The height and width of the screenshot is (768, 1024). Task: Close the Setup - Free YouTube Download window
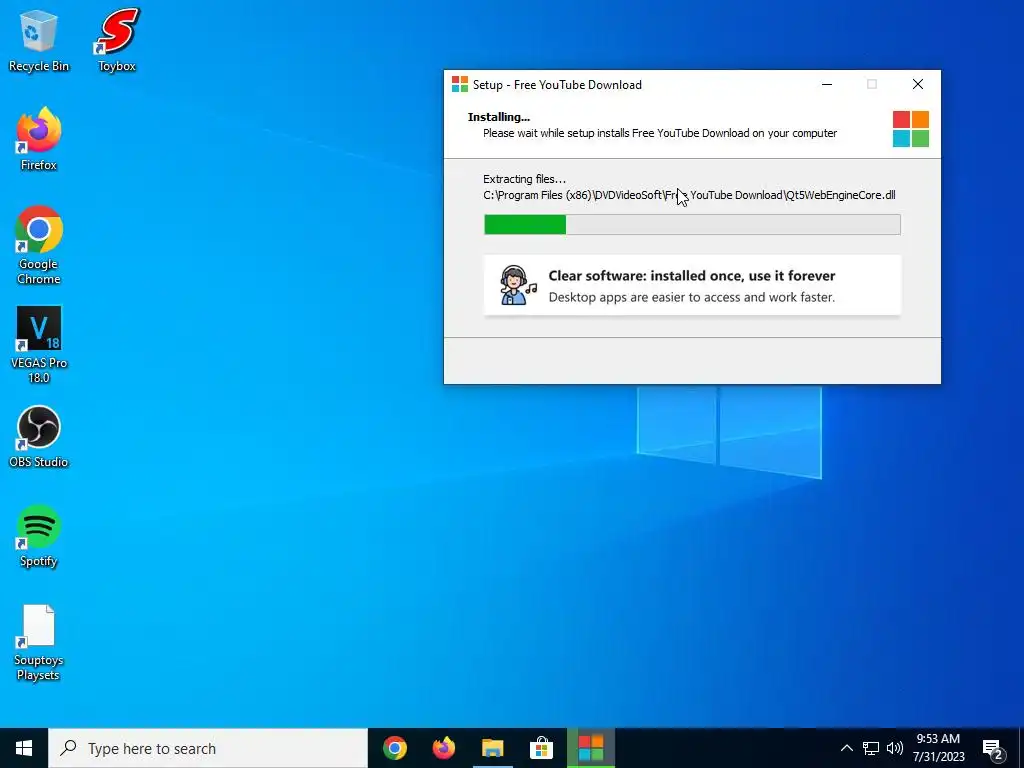pyautogui.click(x=918, y=84)
